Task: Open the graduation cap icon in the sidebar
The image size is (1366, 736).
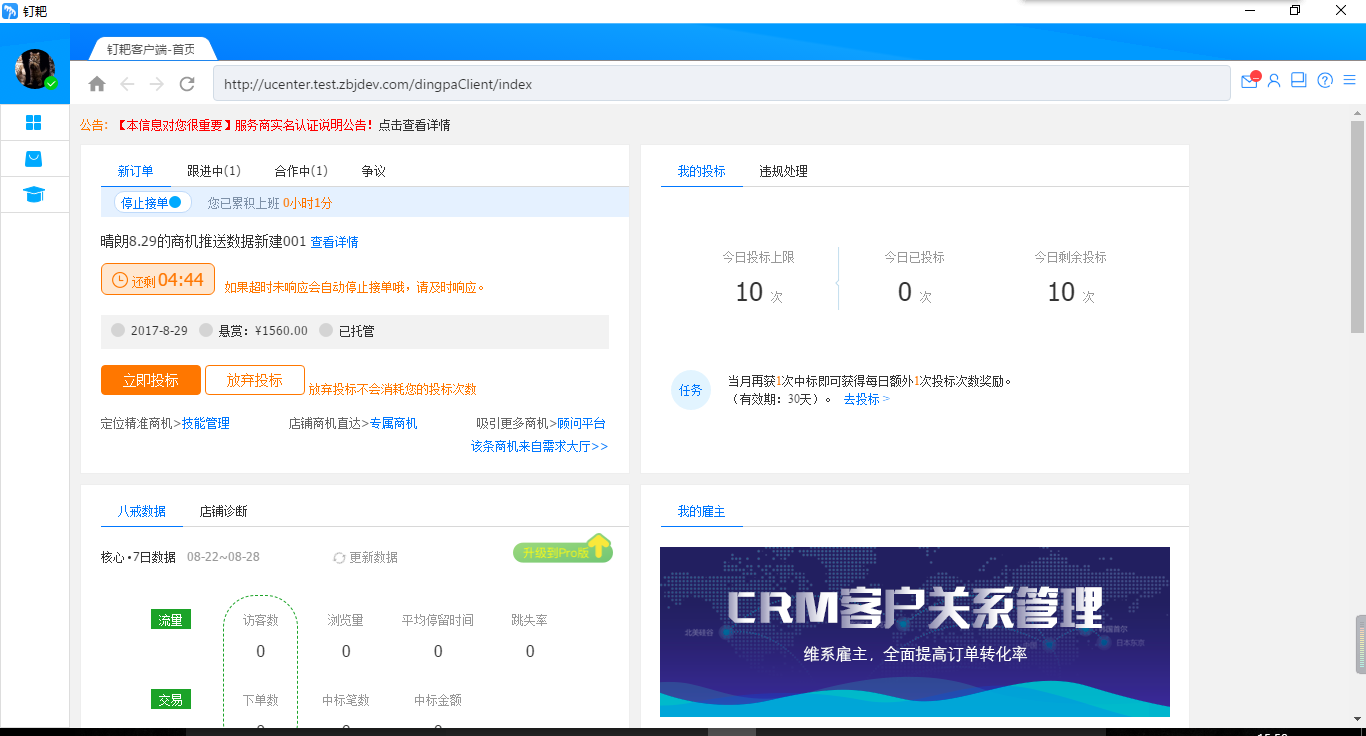Action: tap(34, 194)
